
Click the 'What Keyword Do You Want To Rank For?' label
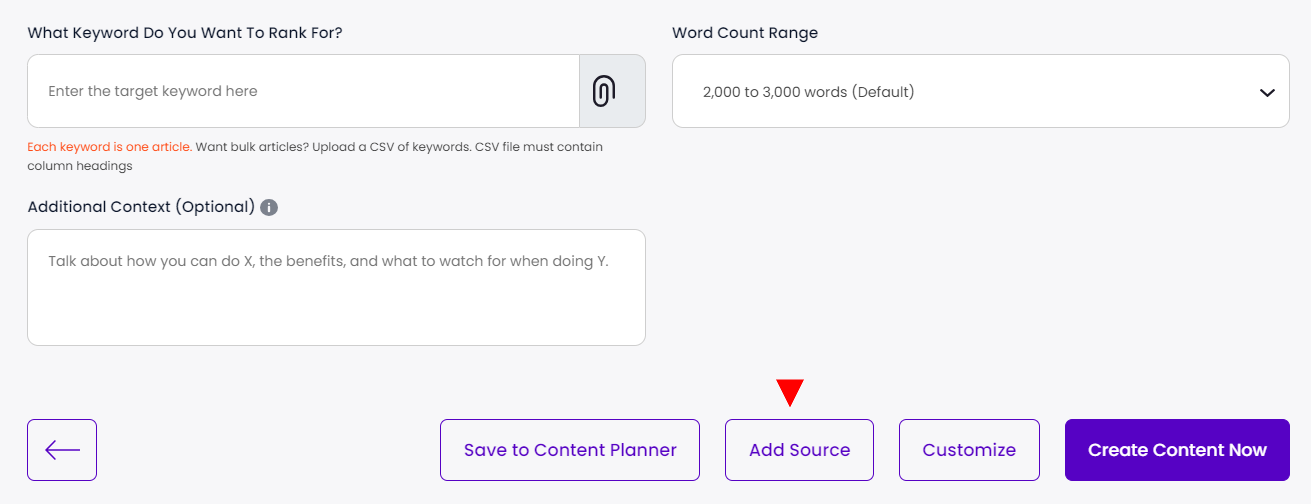pyautogui.click(x=185, y=33)
